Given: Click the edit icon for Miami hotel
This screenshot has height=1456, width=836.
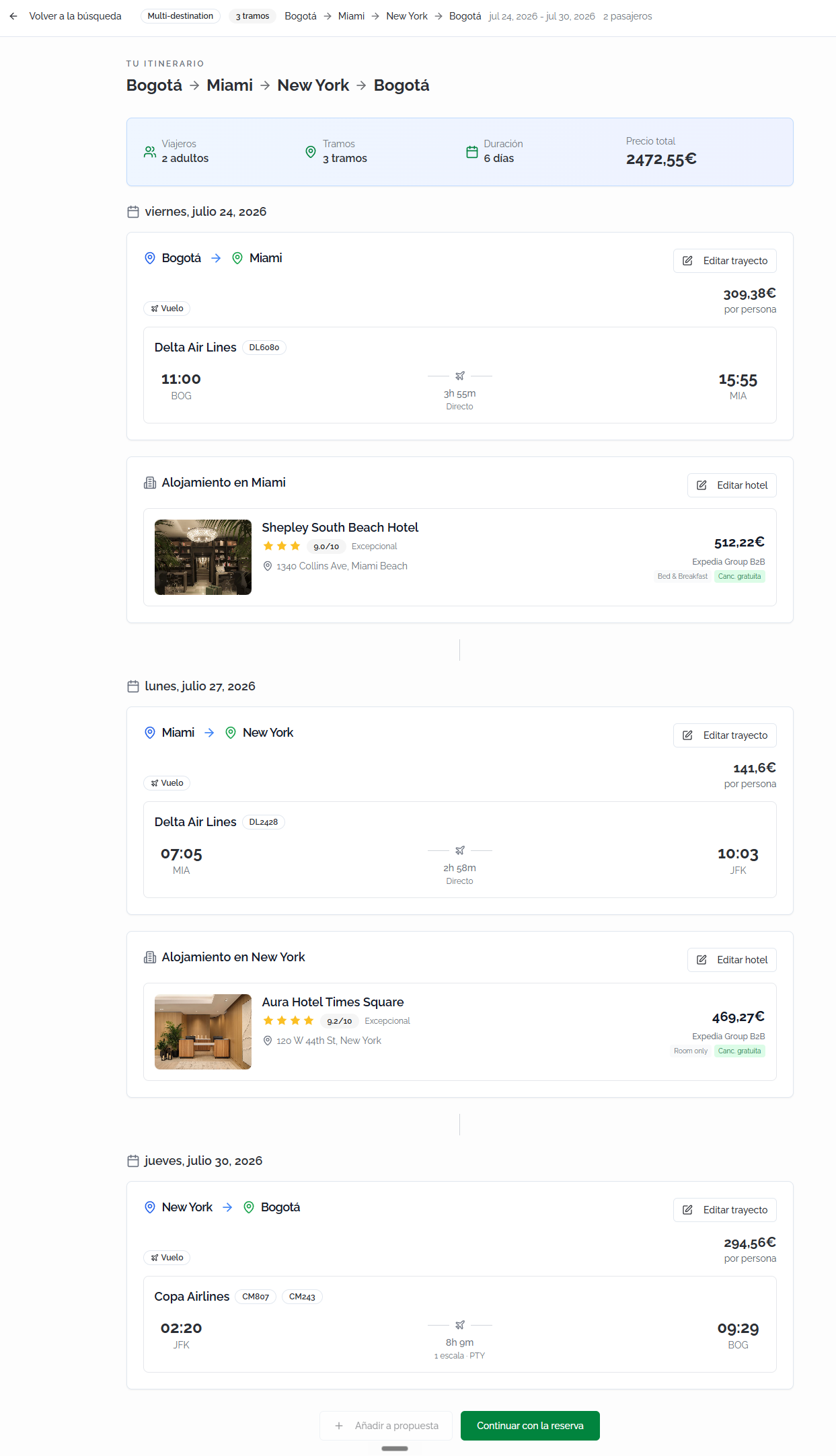Looking at the screenshot, I should click(x=701, y=485).
